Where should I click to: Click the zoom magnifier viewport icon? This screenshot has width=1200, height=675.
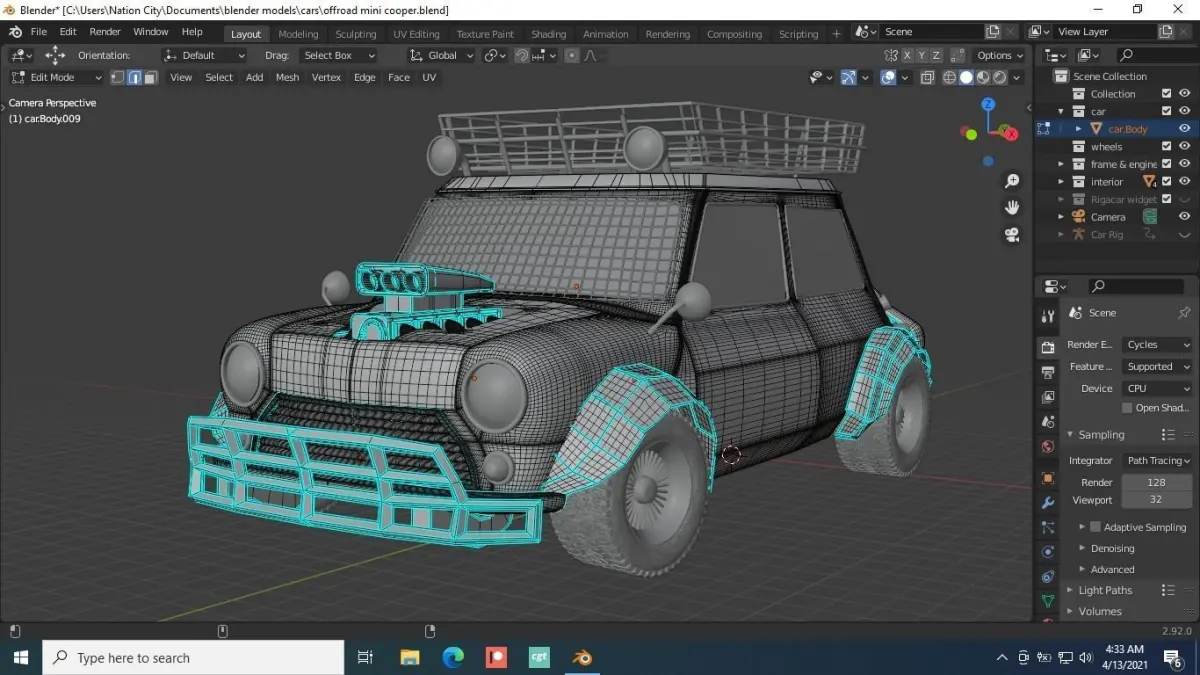1012,181
